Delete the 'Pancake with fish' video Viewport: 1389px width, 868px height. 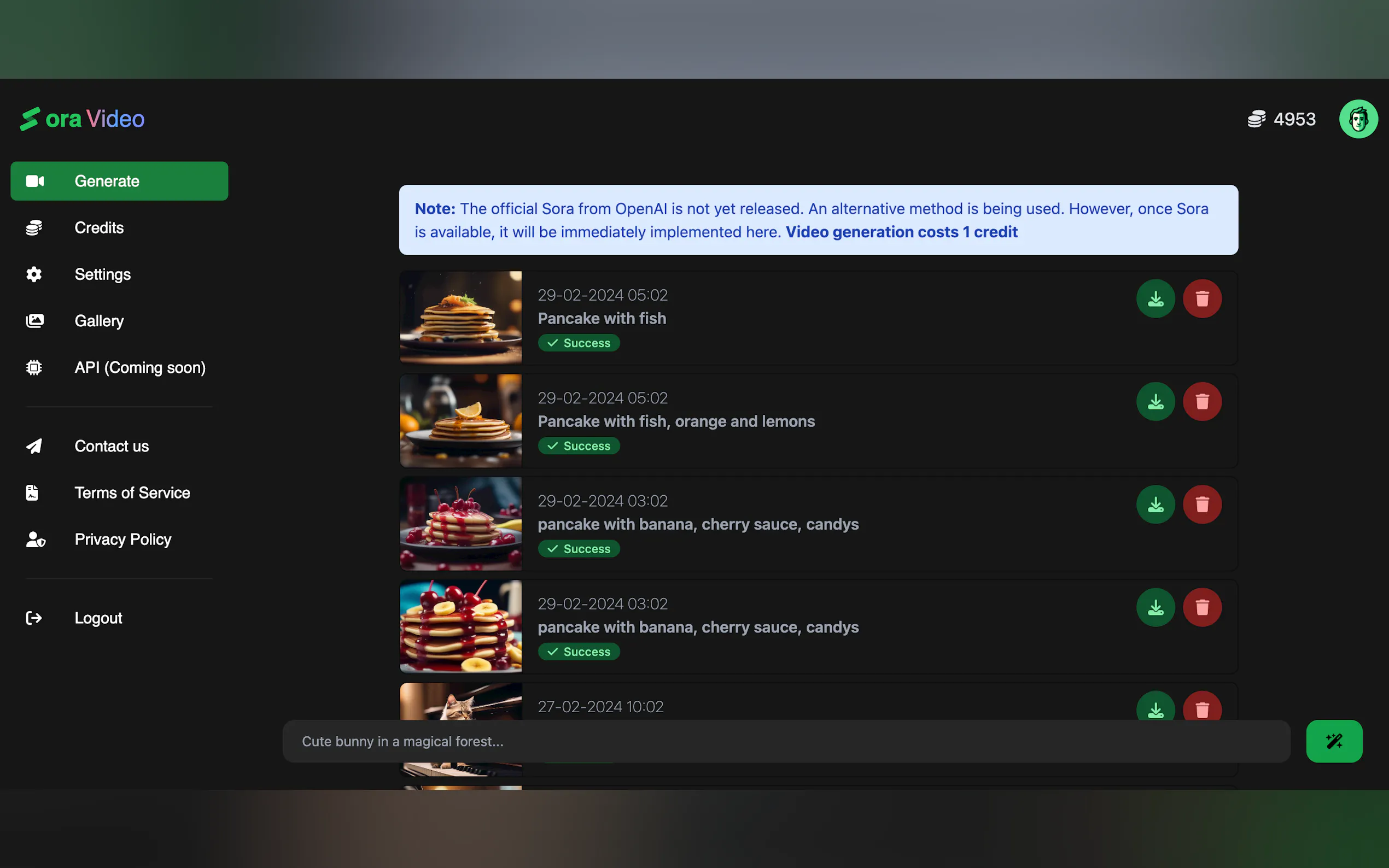click(x=1202, y=298)
